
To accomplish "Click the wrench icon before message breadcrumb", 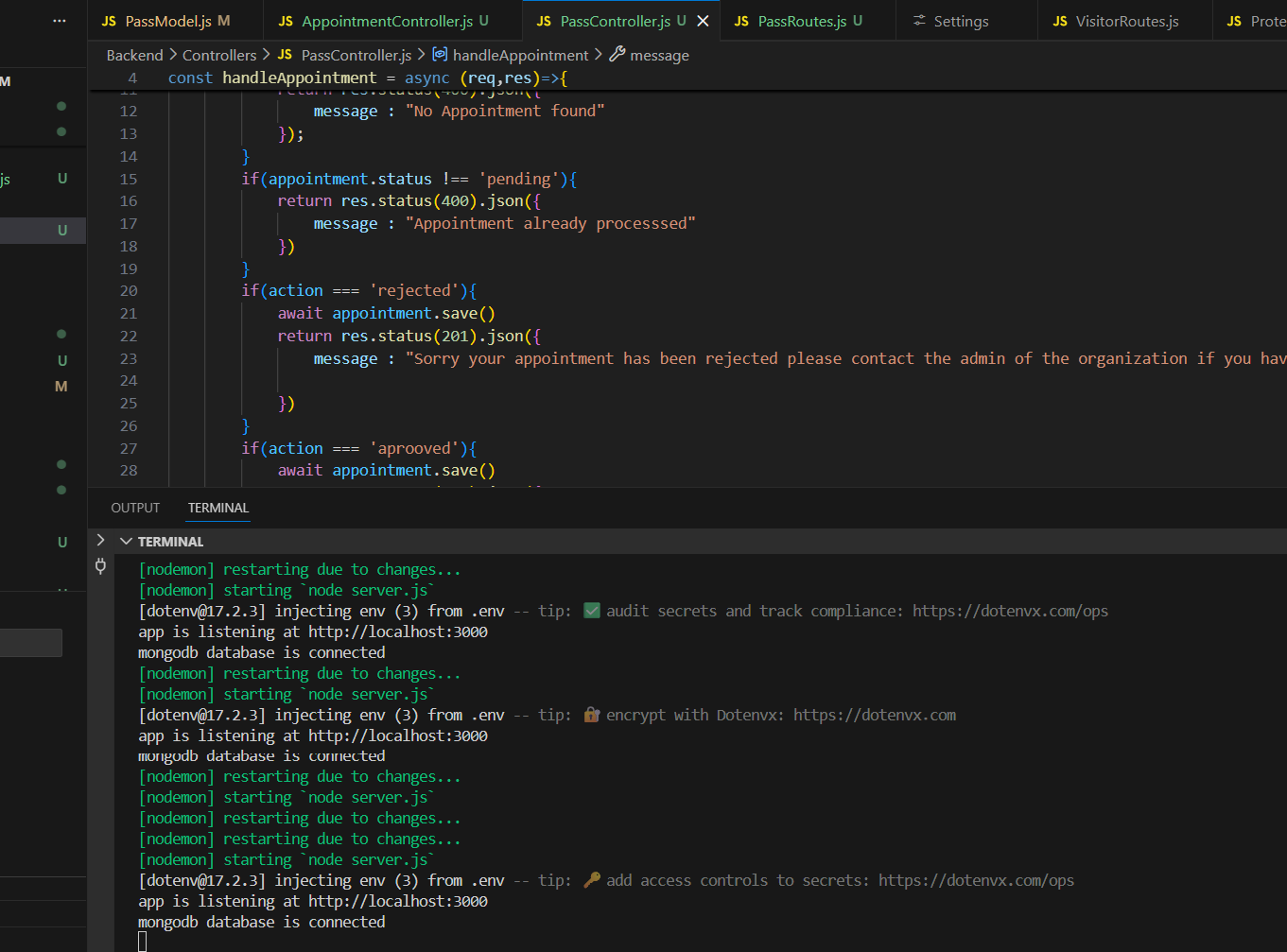I will [617, 55].
